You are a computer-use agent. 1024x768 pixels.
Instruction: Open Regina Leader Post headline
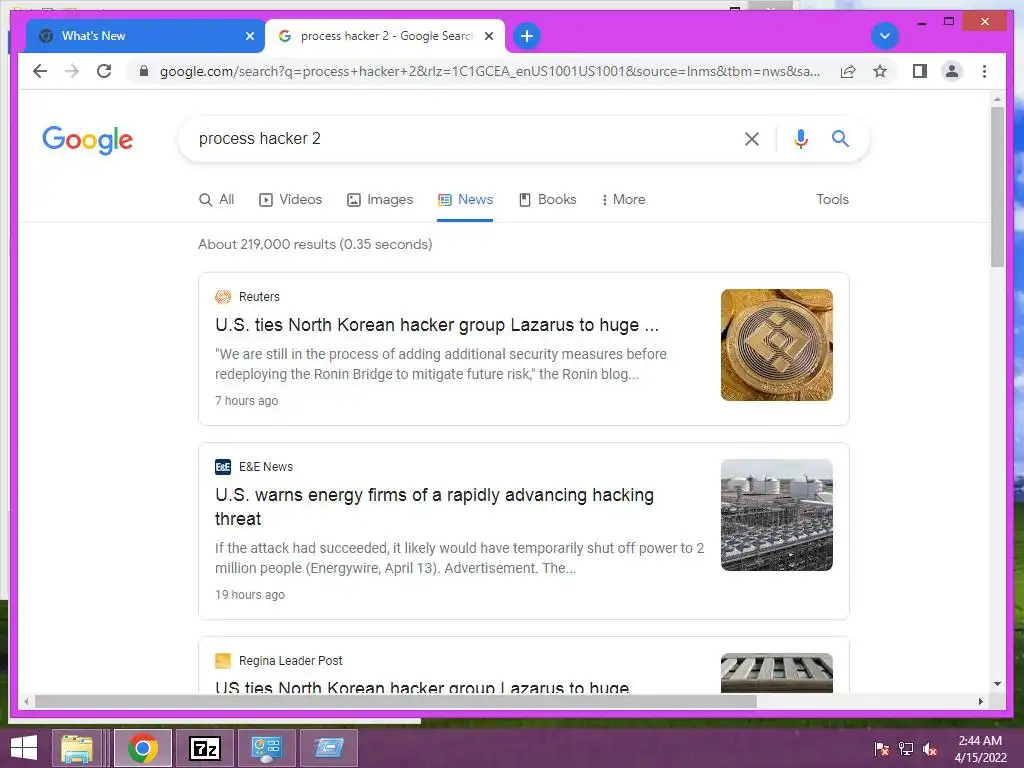click(x=422, y=686)
